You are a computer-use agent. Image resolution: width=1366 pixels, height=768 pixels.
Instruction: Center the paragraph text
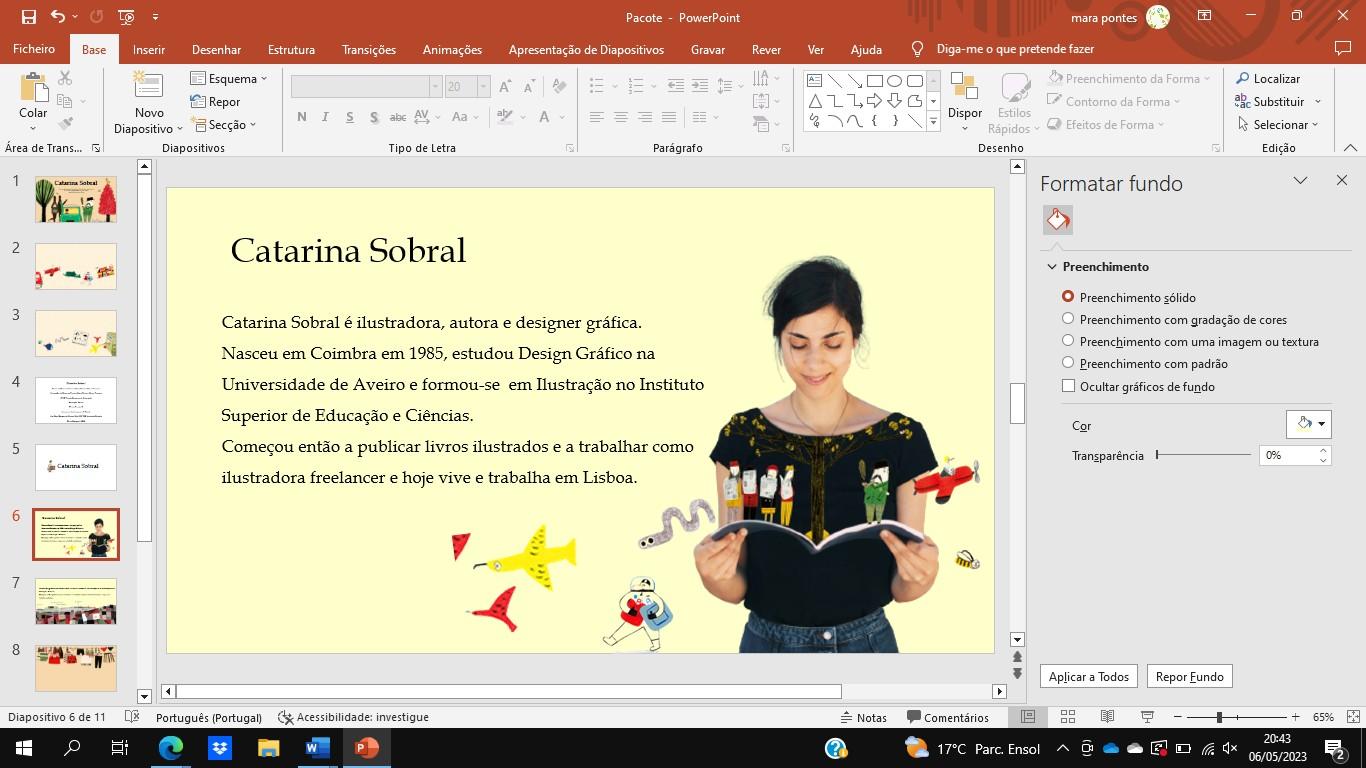[x=621, y=117]
